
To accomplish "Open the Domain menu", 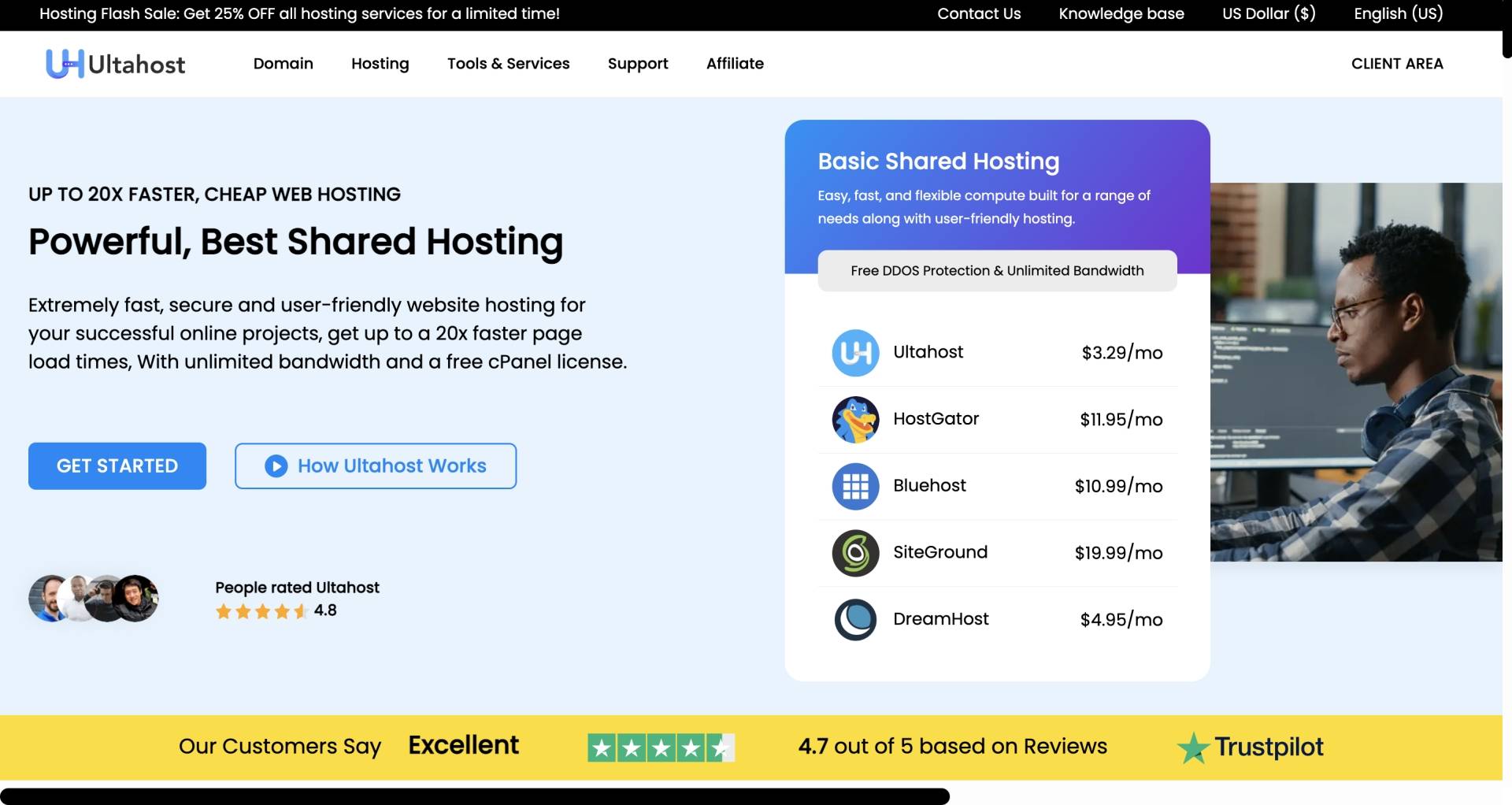I will click(283, 64).
